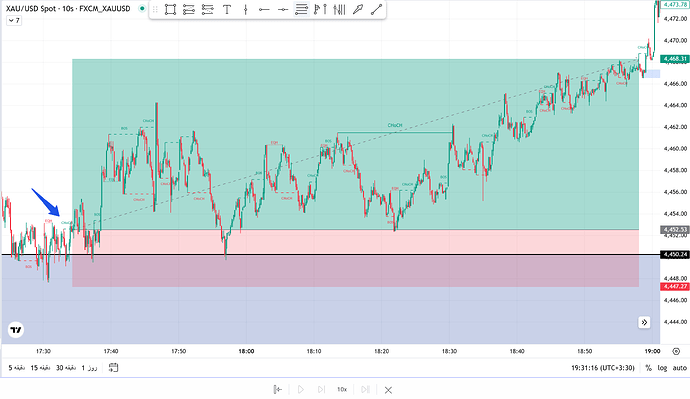Select the parallel channel drawing tool

pos(189,9)
